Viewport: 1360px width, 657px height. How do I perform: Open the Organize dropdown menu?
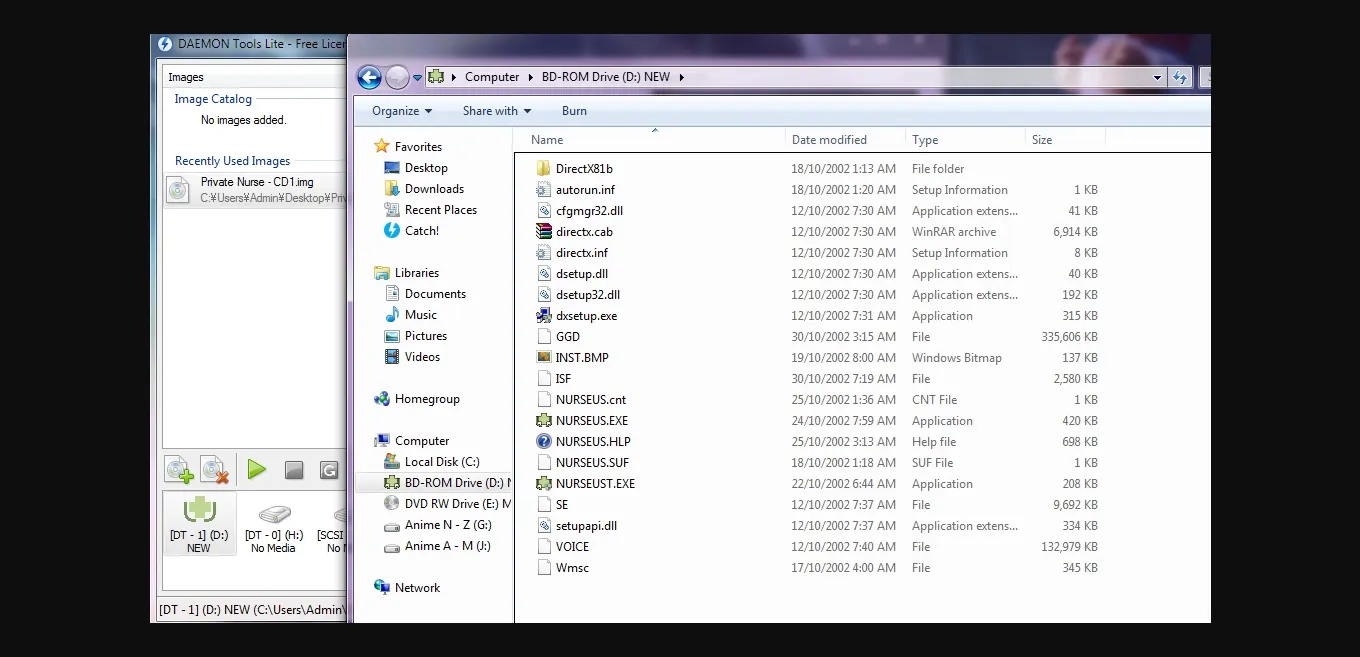pyautogui.click(x=402, y=111)
